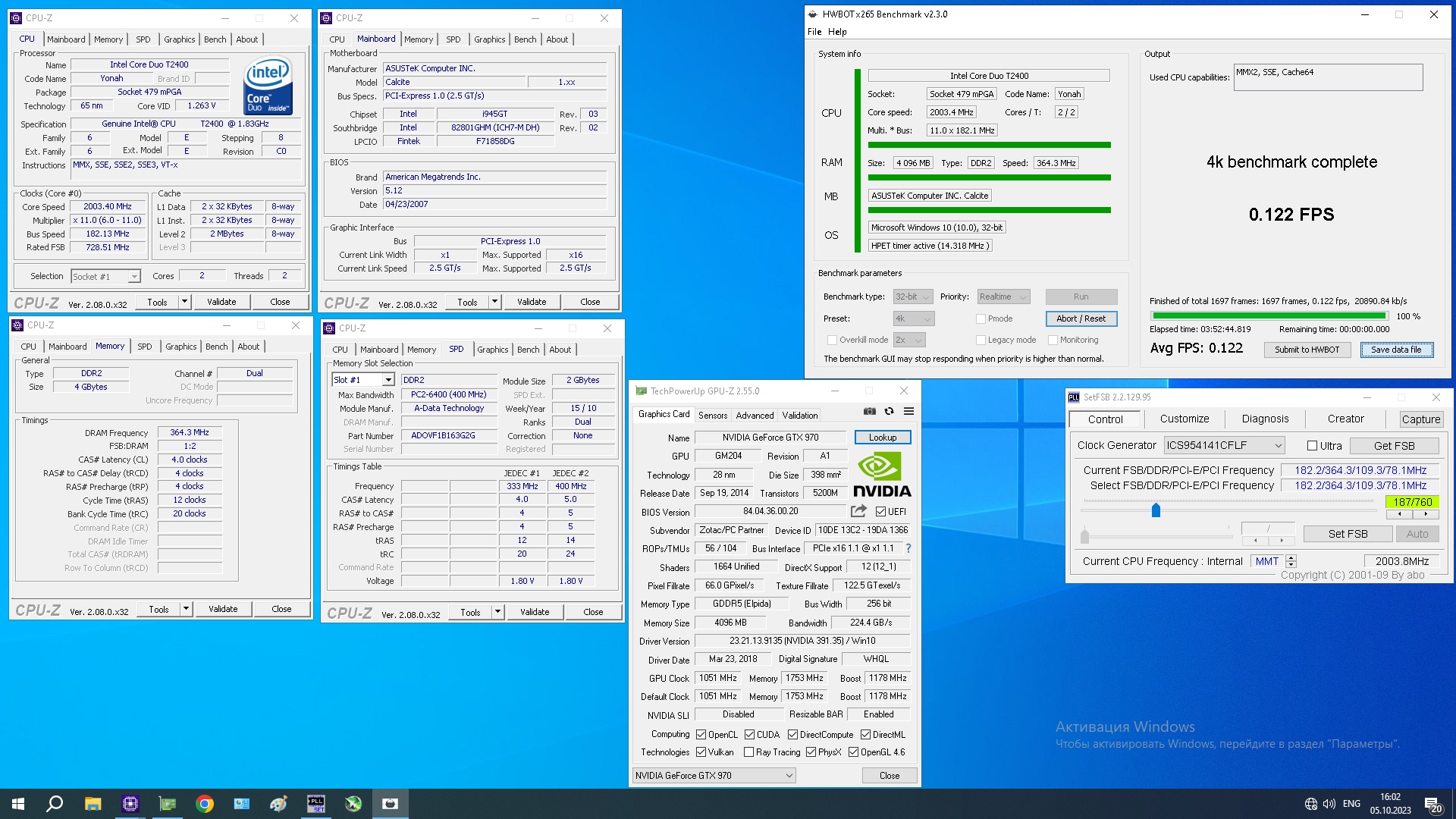The width and height of the screenshot is (1456, 819).
Task: Switch to the Sensors tab in GPU-Z
Action: coord(713,415)
